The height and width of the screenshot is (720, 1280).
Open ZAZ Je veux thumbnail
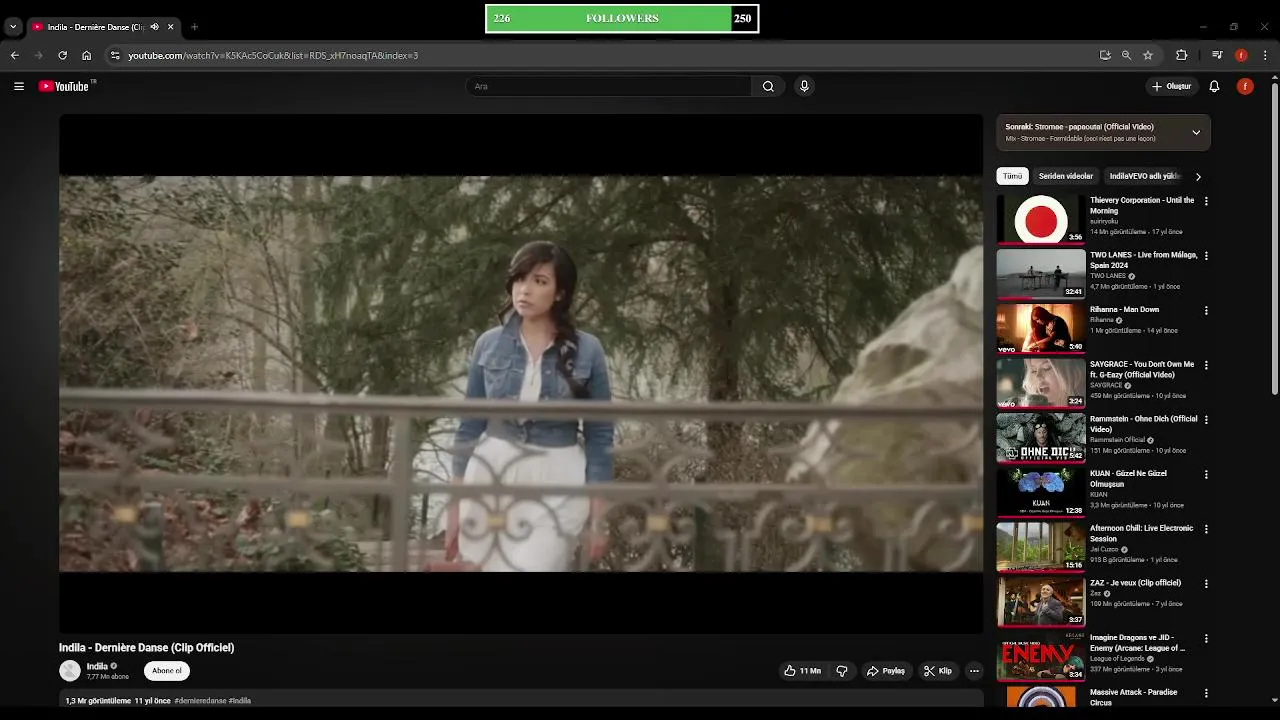tap(1041, 602)
